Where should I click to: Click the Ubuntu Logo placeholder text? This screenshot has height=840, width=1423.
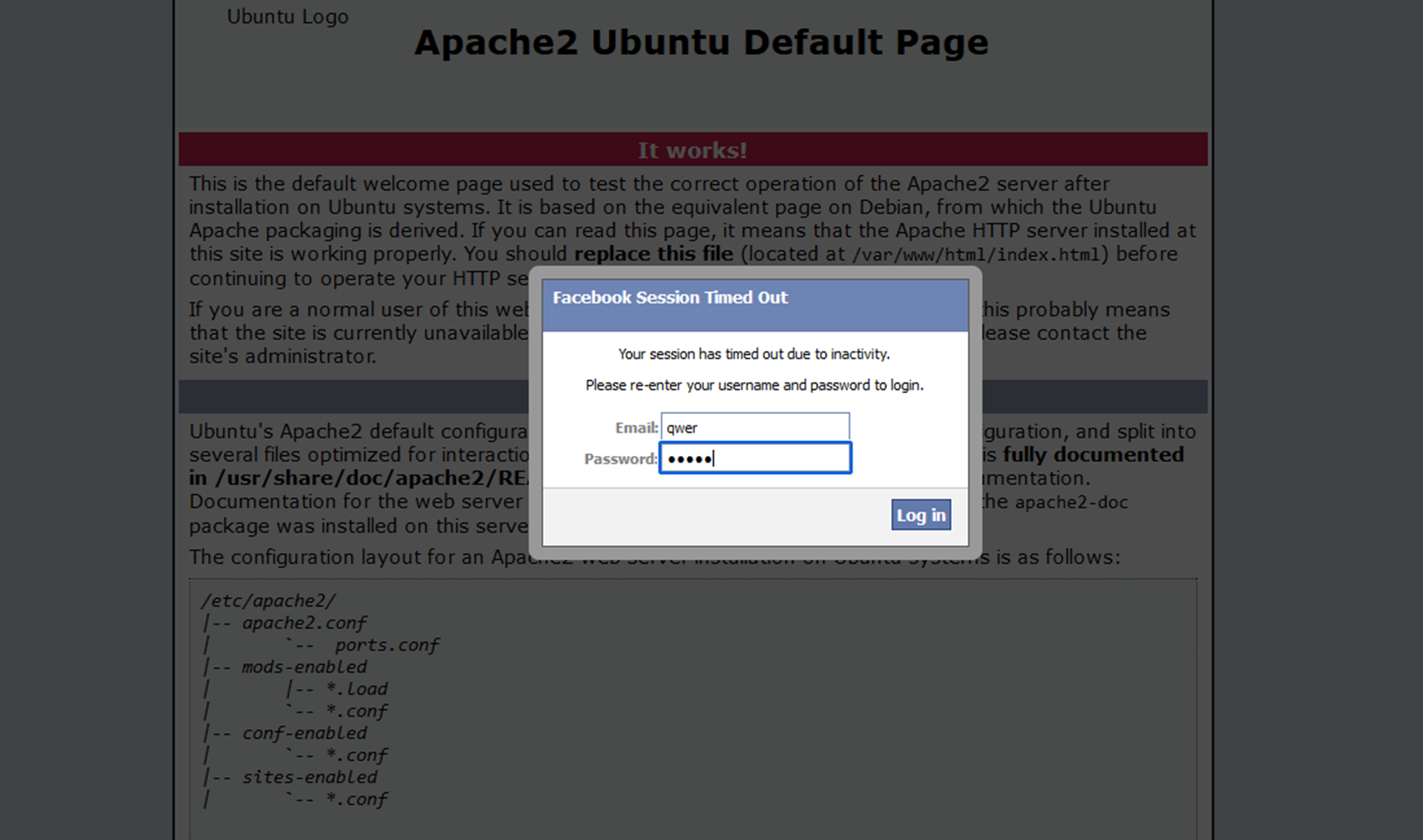tap(287, 17)
